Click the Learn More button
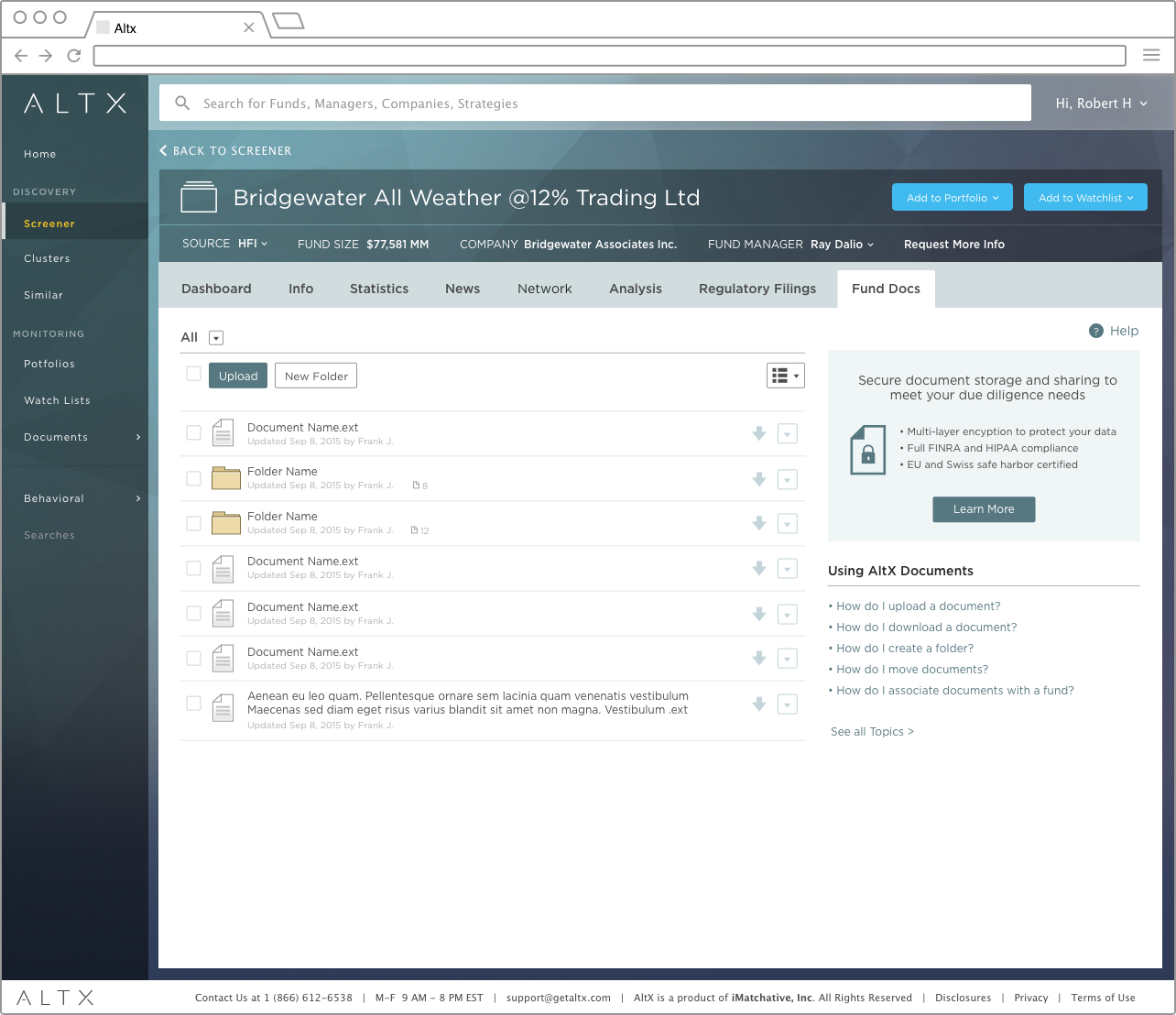The width and height of the screenshot is (1176, 1015). [984, 509]
